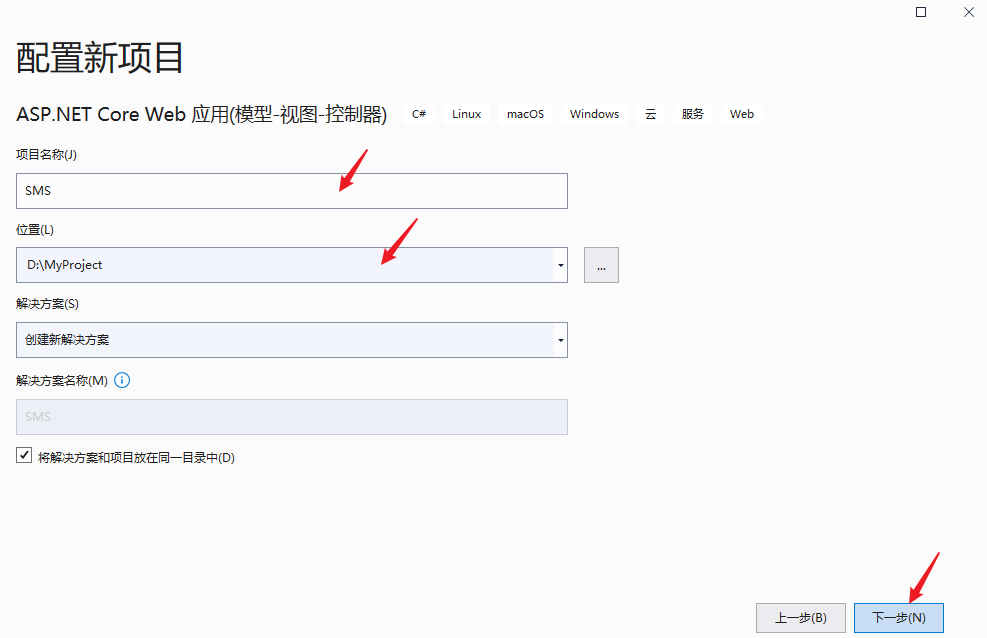
Task: Close the configure project dialog
Action: coord(969,12)
